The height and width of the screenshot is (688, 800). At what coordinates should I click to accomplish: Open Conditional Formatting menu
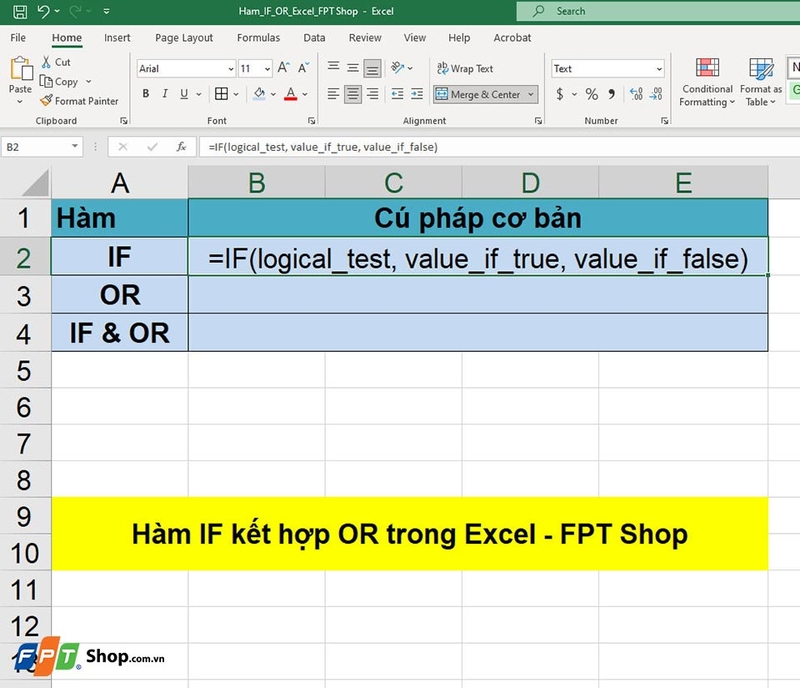click(707, 82)
